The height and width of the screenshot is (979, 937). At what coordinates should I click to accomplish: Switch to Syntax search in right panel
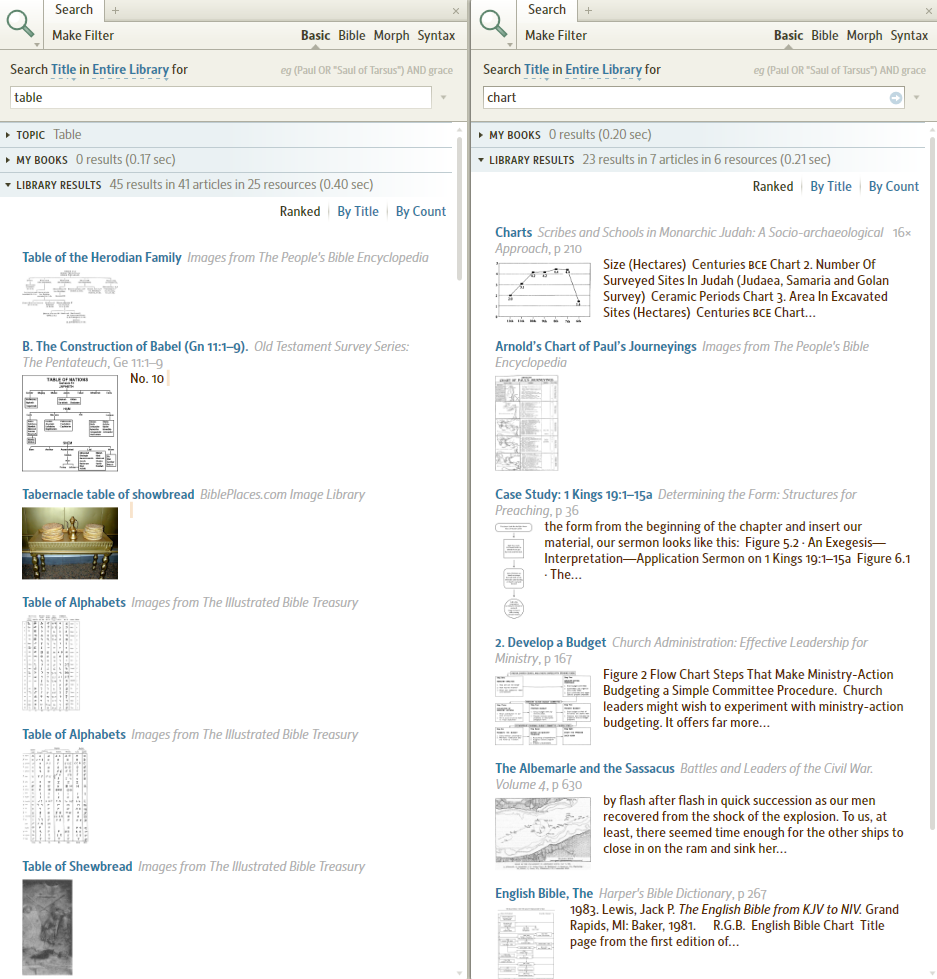tap(910, 36)
